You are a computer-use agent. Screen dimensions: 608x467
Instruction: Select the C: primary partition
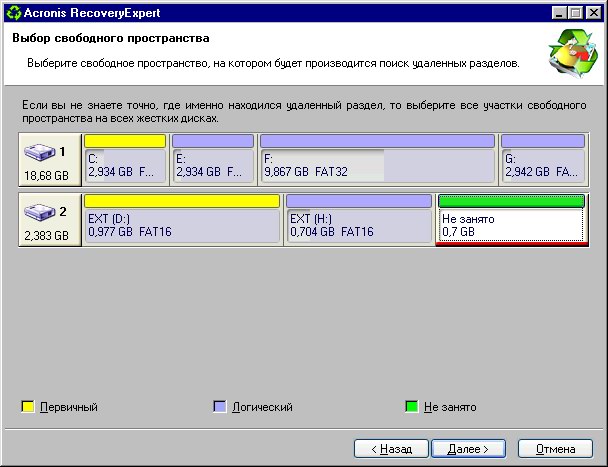tap(124, 165)
